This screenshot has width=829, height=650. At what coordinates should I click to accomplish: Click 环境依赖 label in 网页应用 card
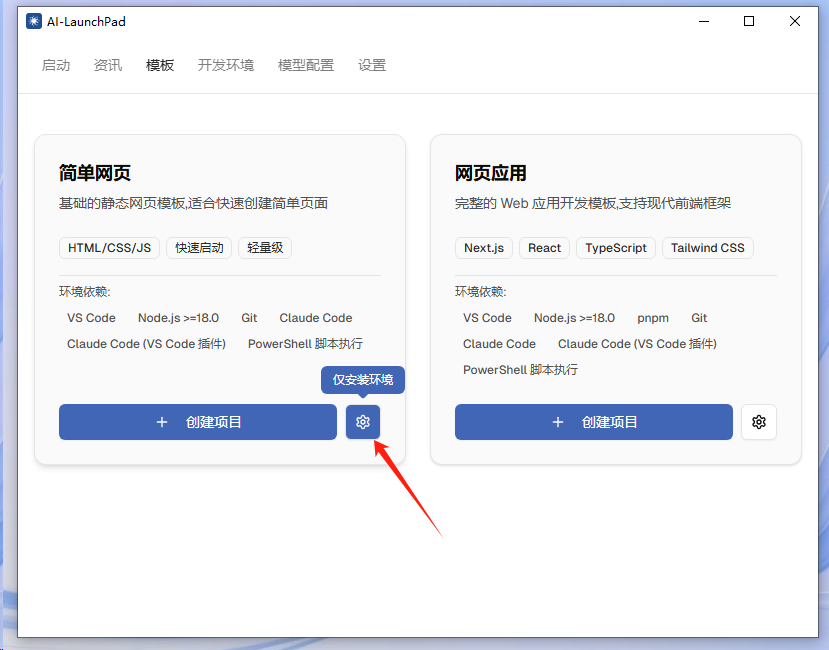481,291
